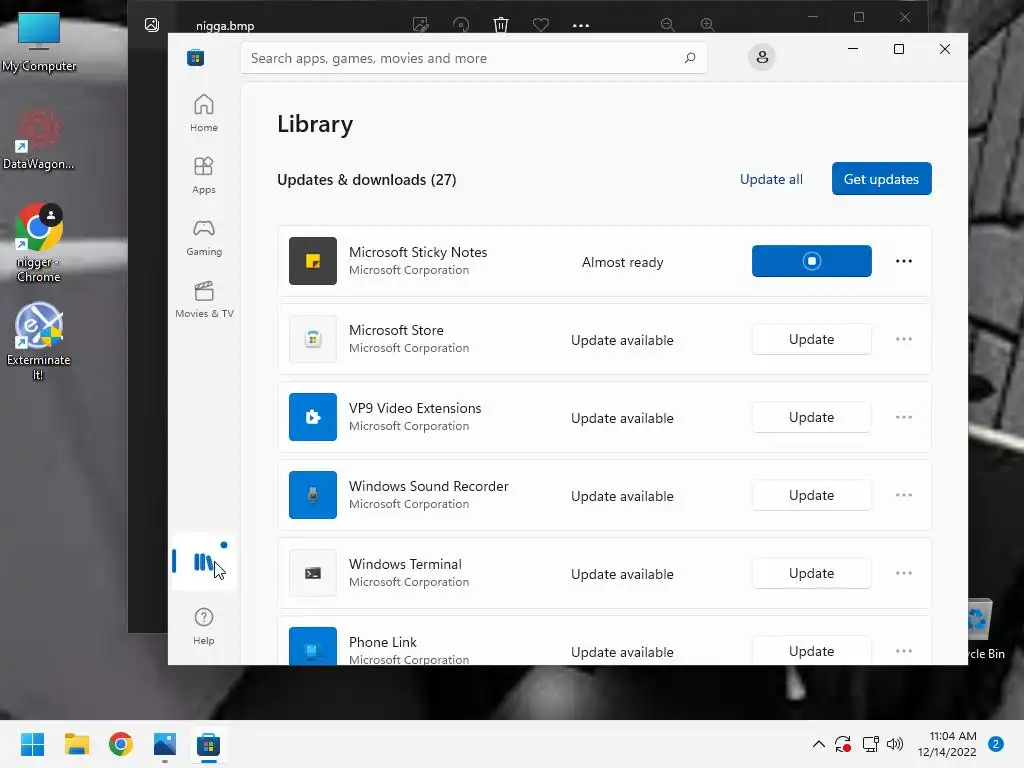Open Help in the Store sidebar
The image size is (1024, 768).
(x=204, y=626)
